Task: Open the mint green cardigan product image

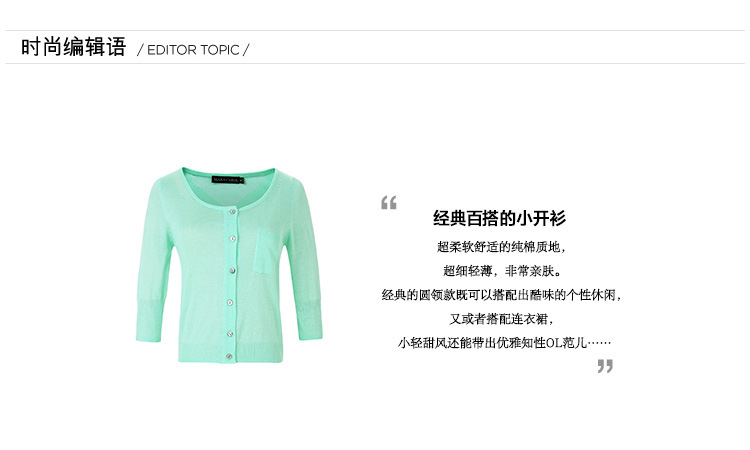Action: (x=229, y=265)
